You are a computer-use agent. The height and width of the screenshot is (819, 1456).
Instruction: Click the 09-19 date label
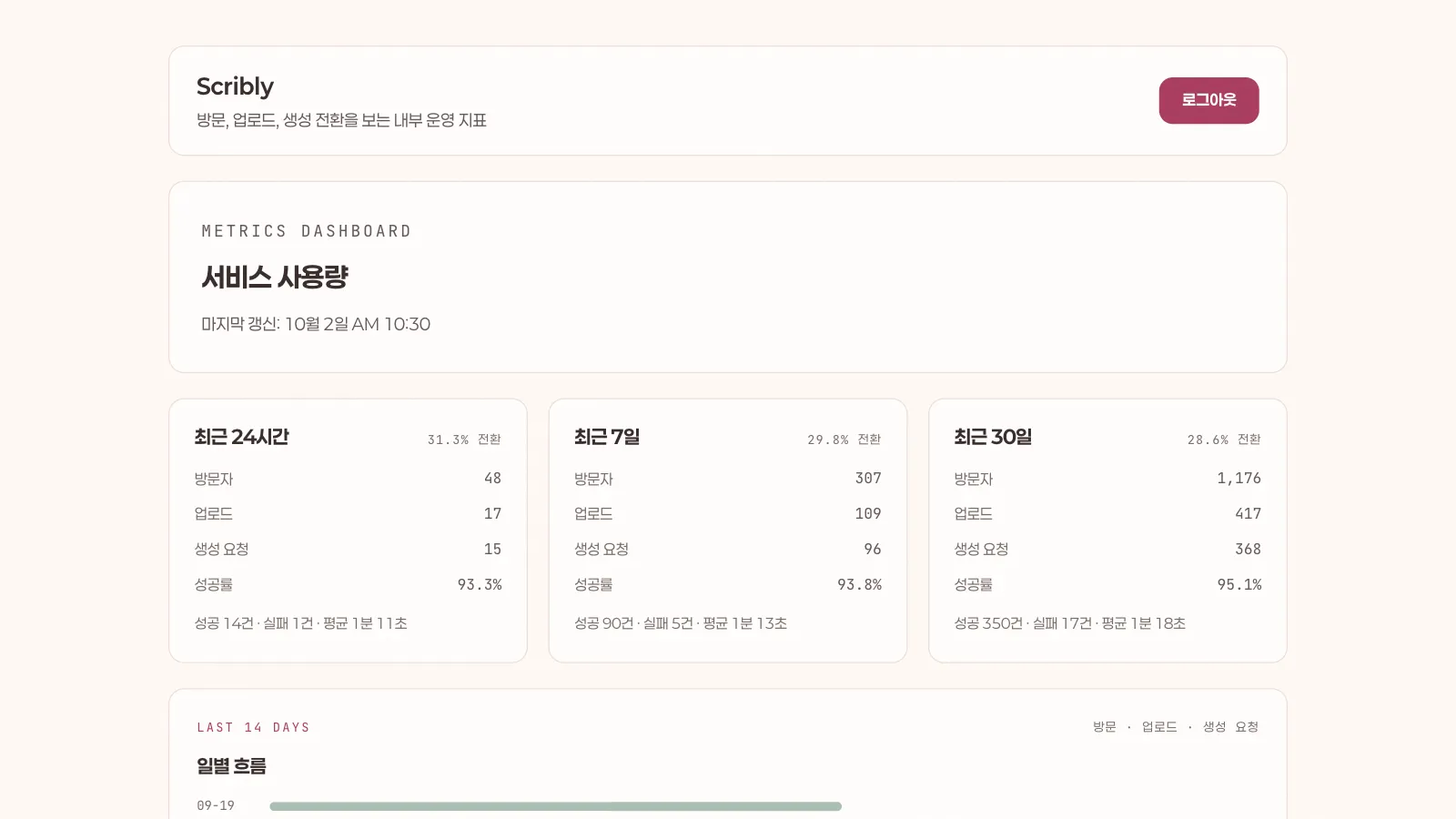click(x=216, y=805)
